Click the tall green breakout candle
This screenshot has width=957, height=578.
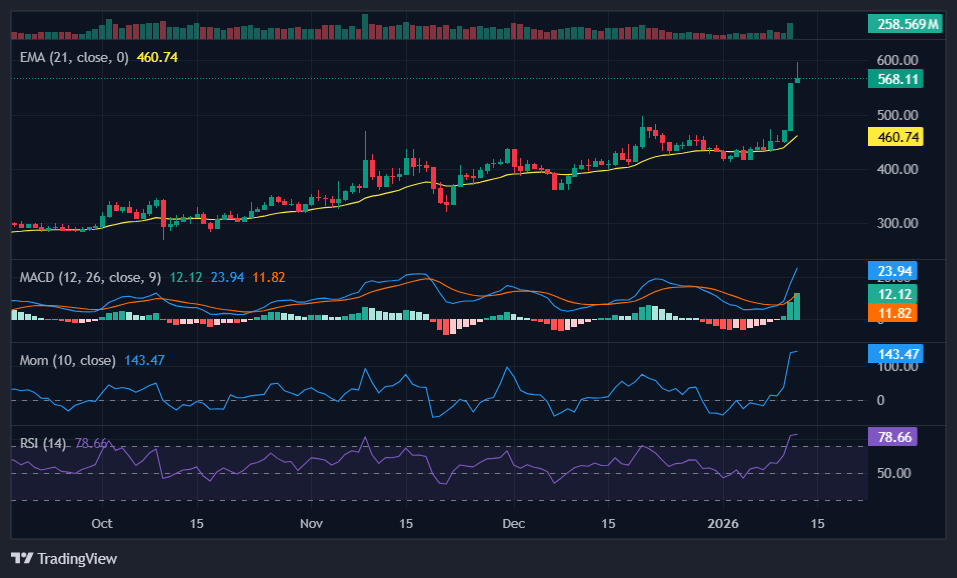pyautogui.click(x=790, y=106)
